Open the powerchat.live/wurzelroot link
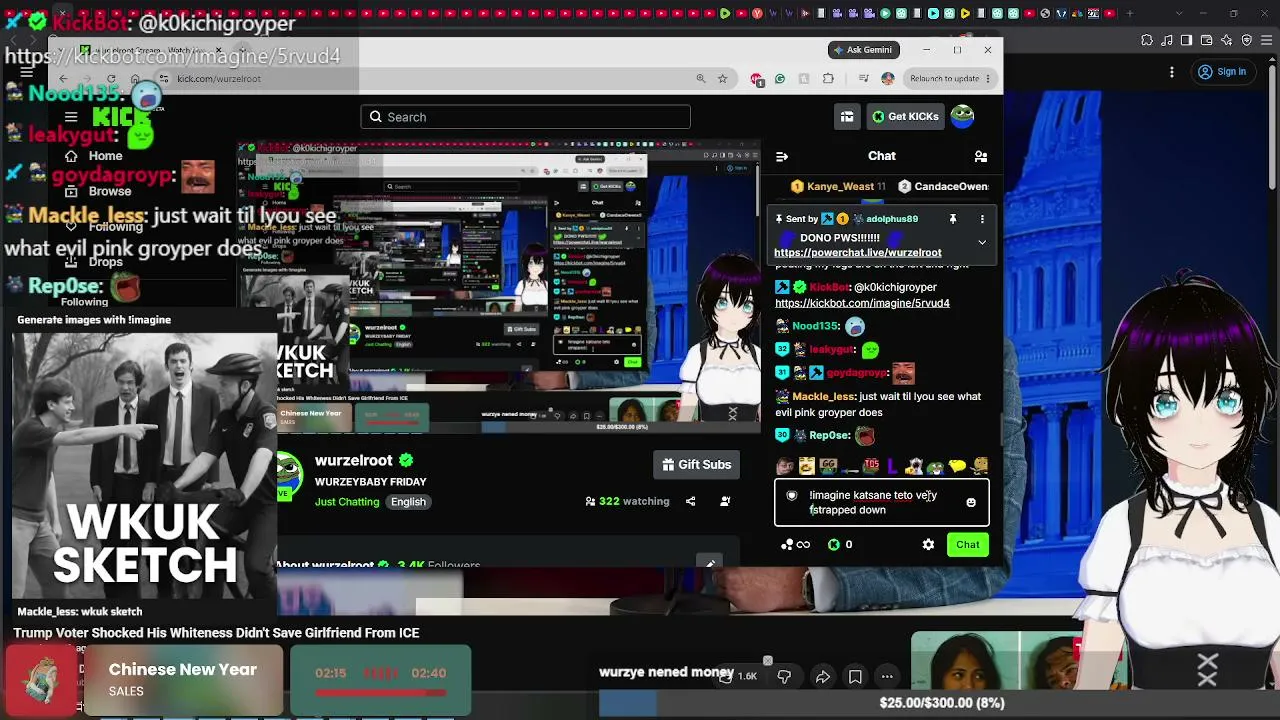Viewport: 1280px width, 720px height. pyautogui.click(x=857, y=253)
